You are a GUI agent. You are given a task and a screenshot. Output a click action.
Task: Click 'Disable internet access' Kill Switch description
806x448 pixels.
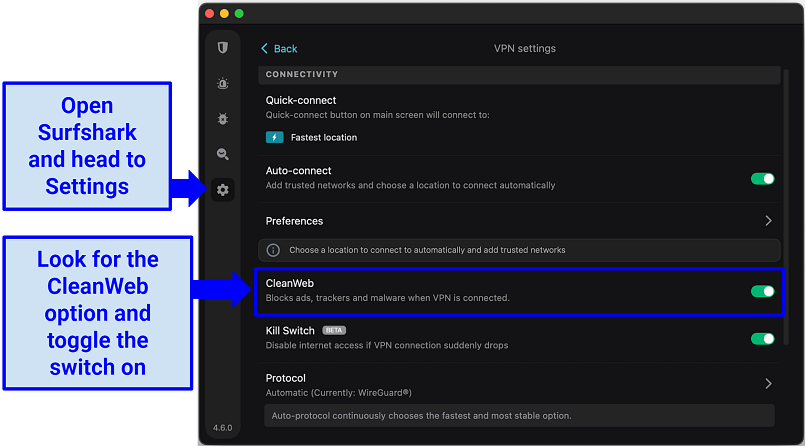387,345
